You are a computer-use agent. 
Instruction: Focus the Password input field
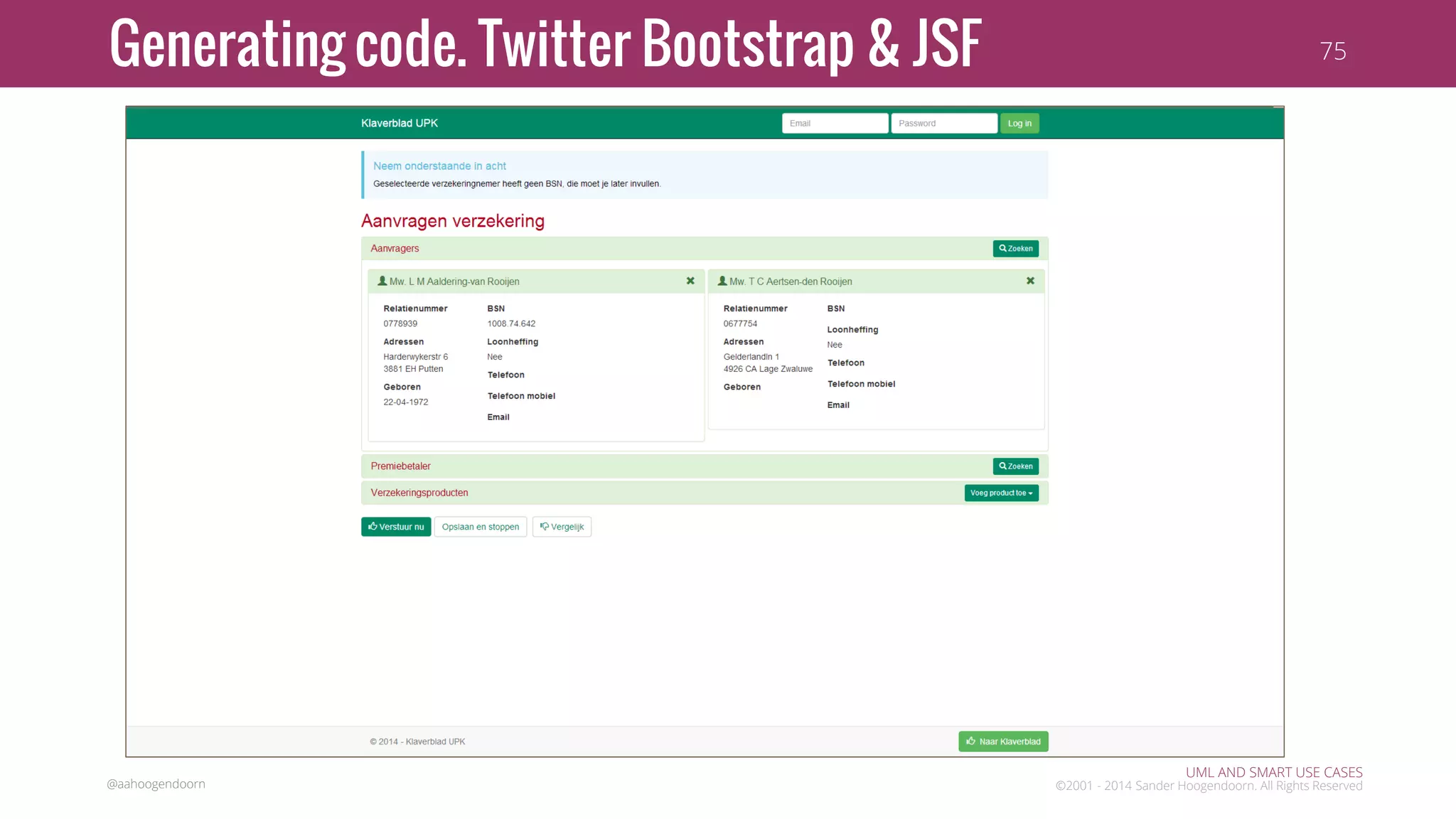(x=944, y=123)
